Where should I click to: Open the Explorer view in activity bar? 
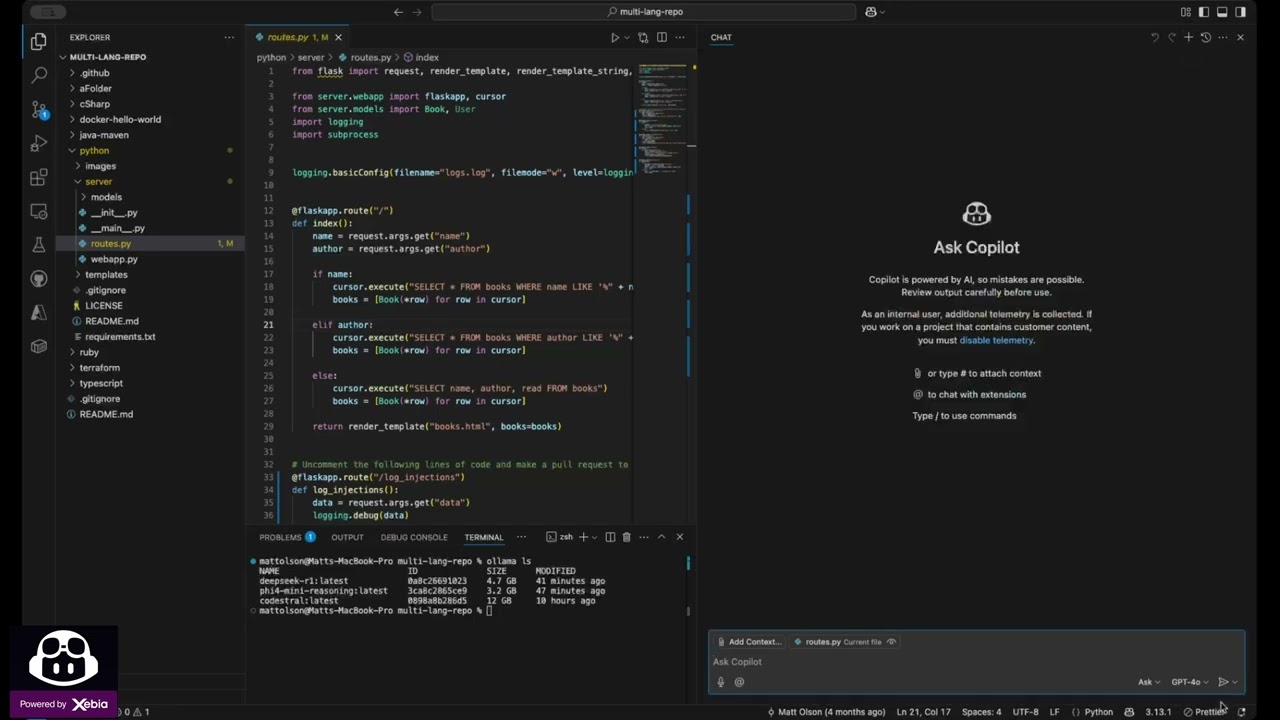(38, 42)
